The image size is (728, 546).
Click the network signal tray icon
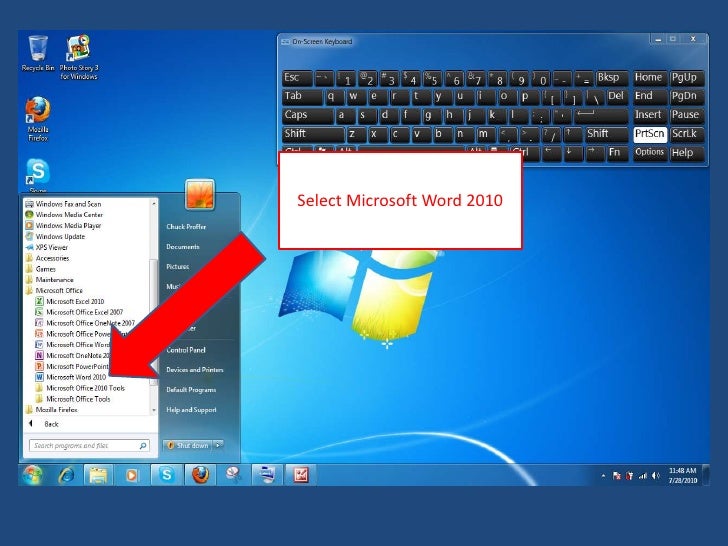643,475
